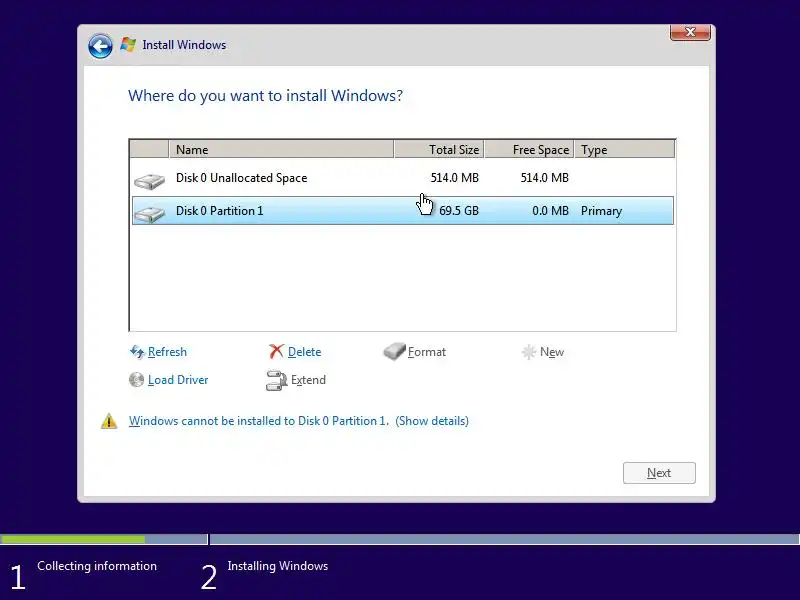Go back using the blue arrow button
Screen dimensions: 800x600
(x=100, y=46)
